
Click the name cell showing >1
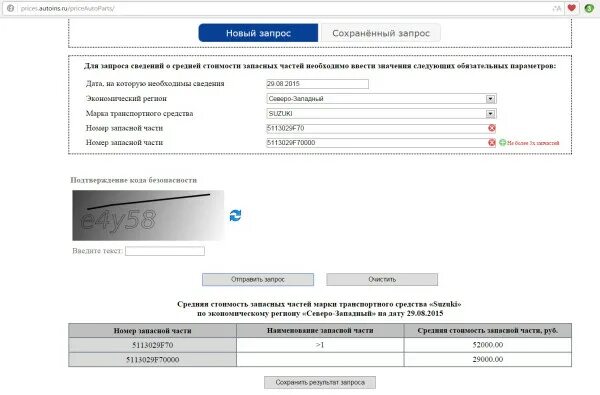pyautogui.click(x=320, y=345)
